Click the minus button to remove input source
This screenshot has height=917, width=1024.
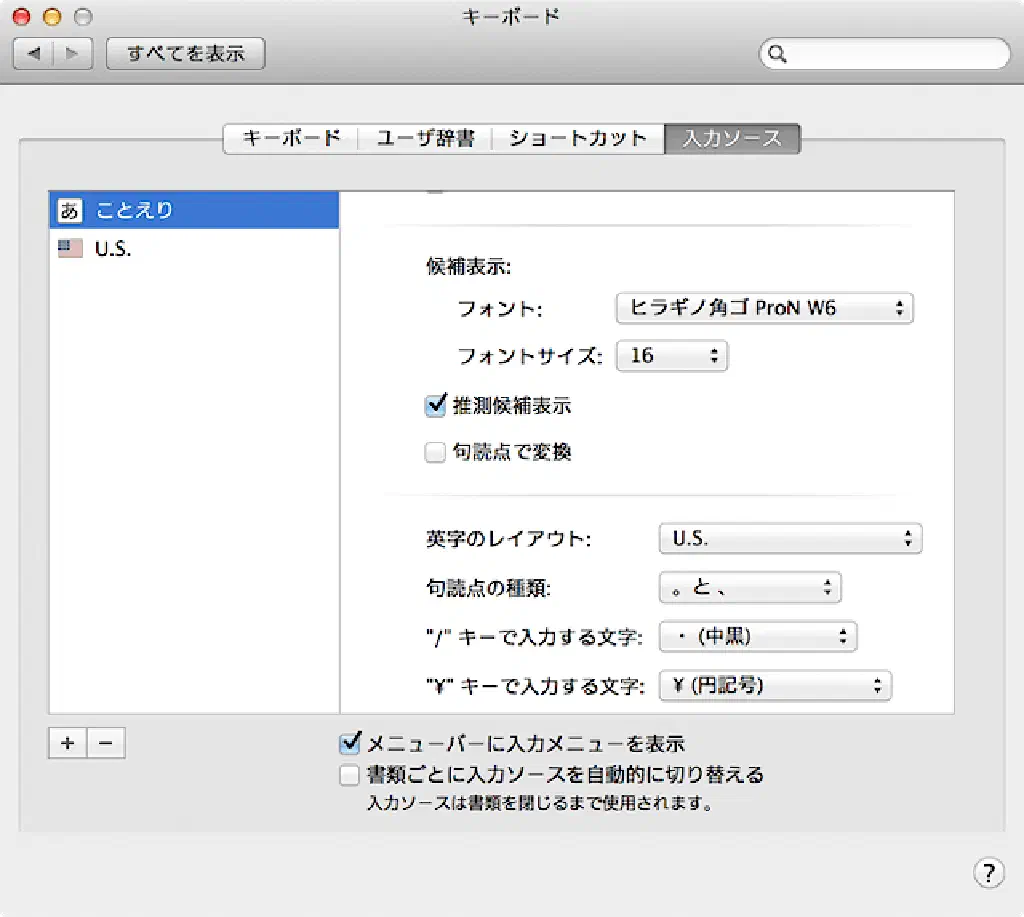click(x=106, y=743)
